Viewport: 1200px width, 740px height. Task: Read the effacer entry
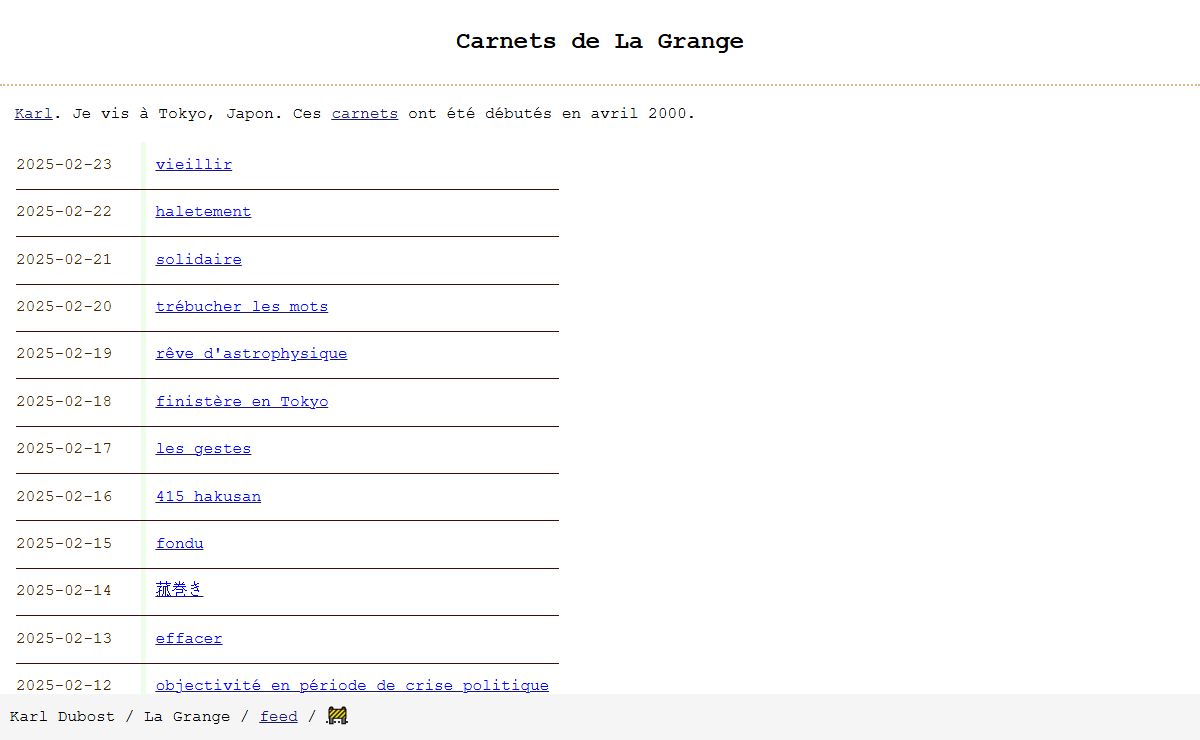coord(189,639)
